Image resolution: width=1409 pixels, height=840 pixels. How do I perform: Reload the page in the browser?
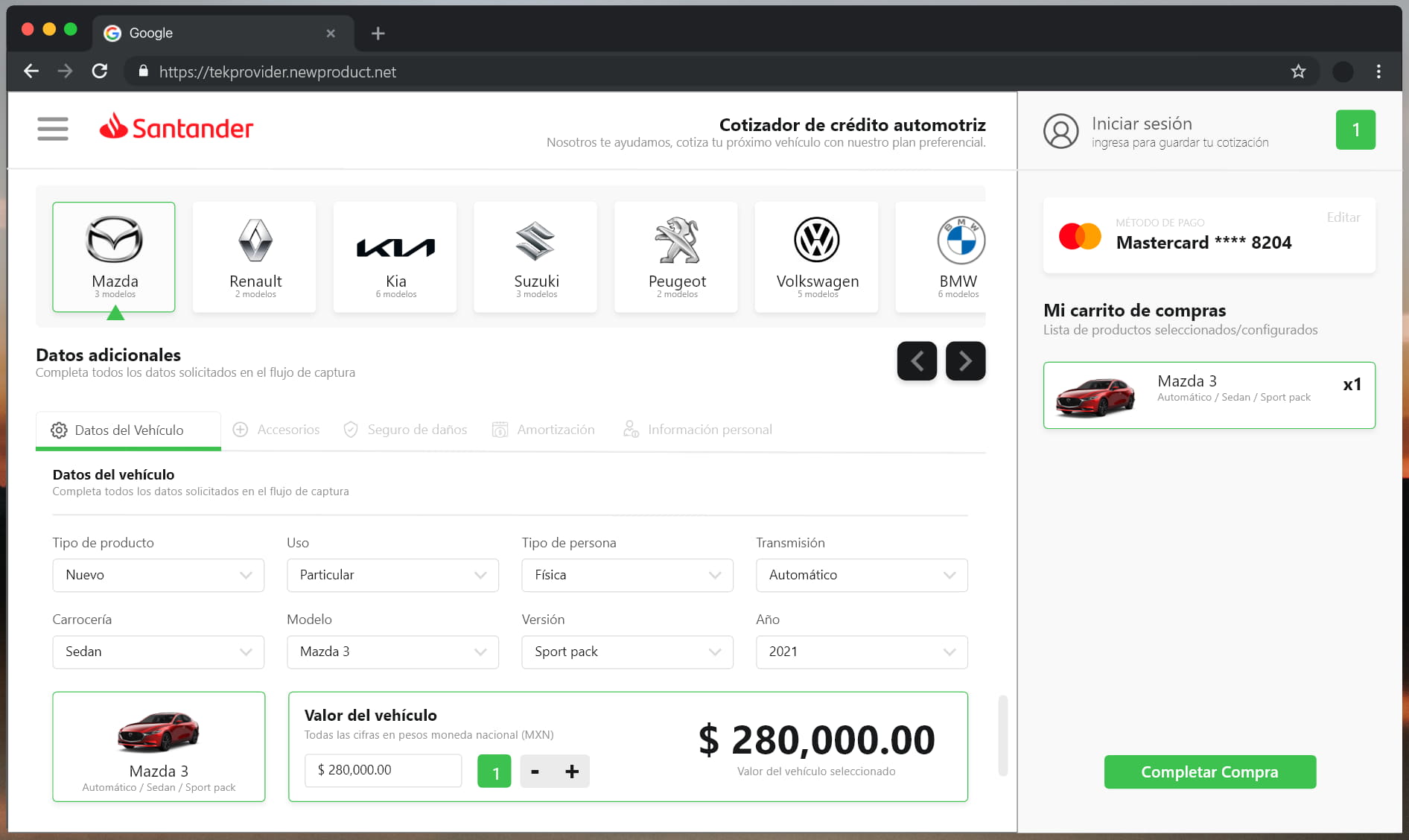point(100,71)
